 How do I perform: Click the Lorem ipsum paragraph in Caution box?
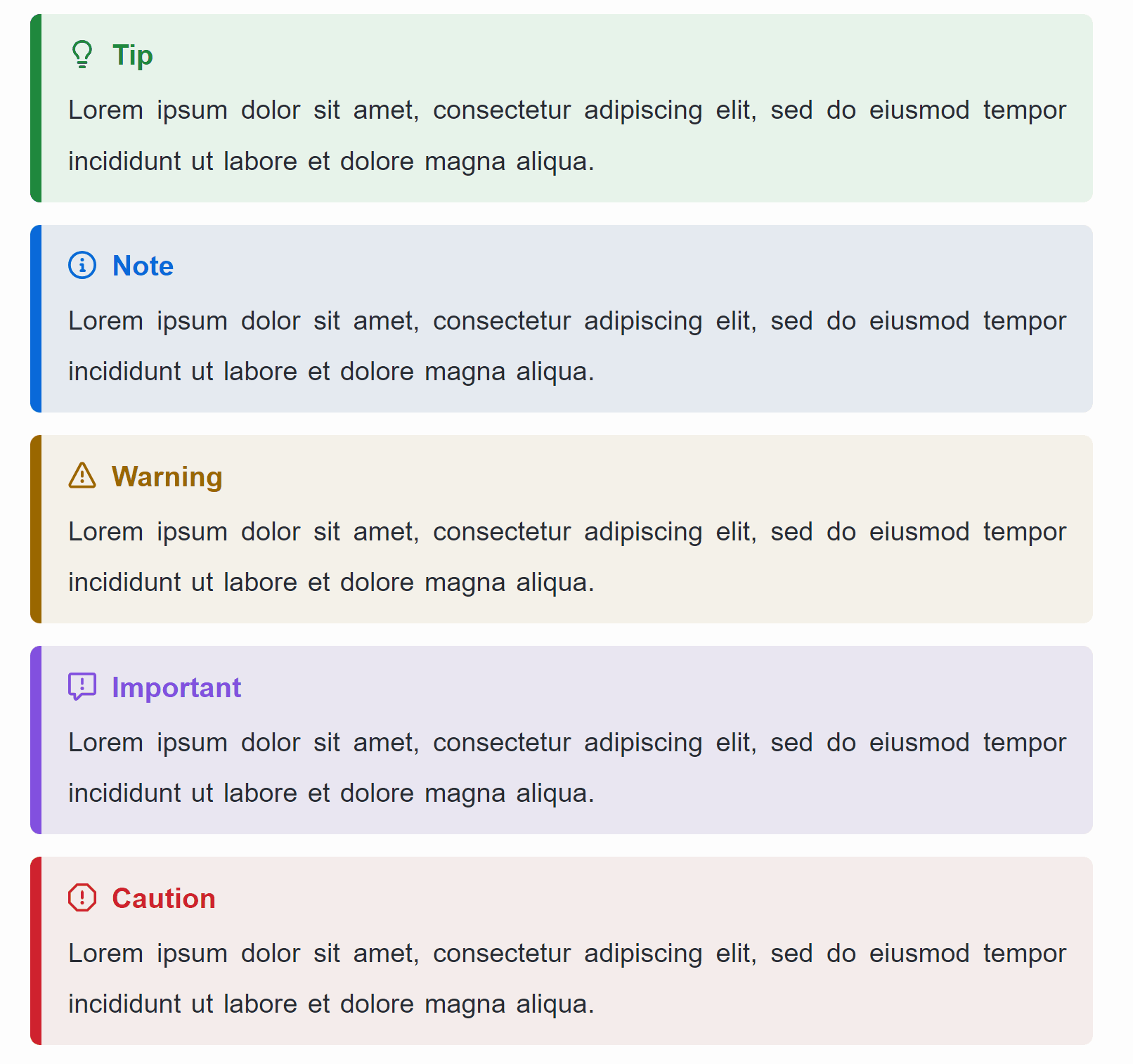(567, 978)
